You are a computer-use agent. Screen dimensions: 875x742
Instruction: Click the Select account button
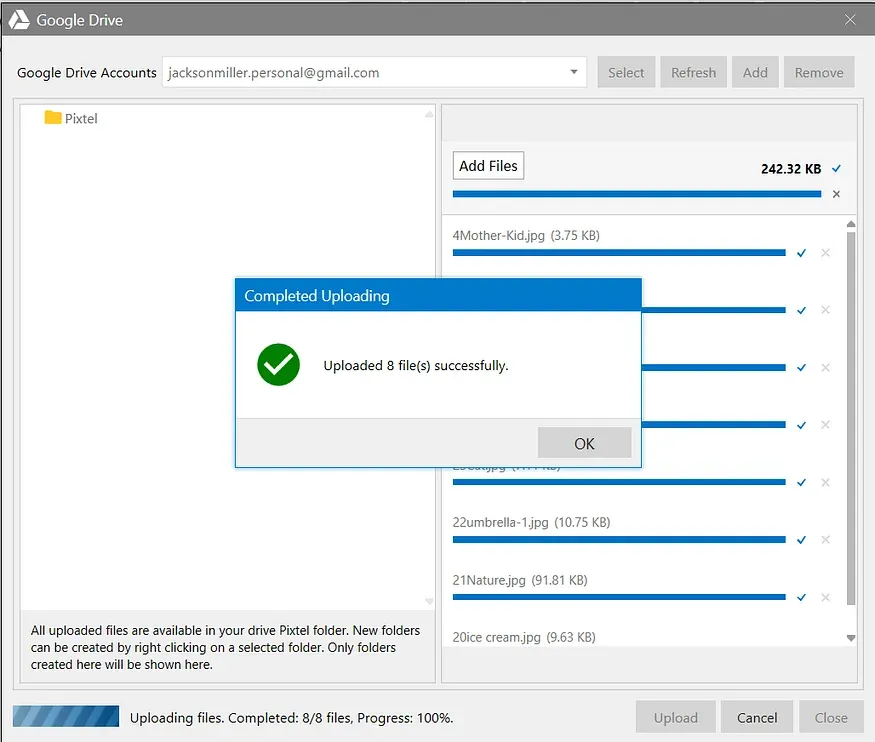tap(626, 72)
